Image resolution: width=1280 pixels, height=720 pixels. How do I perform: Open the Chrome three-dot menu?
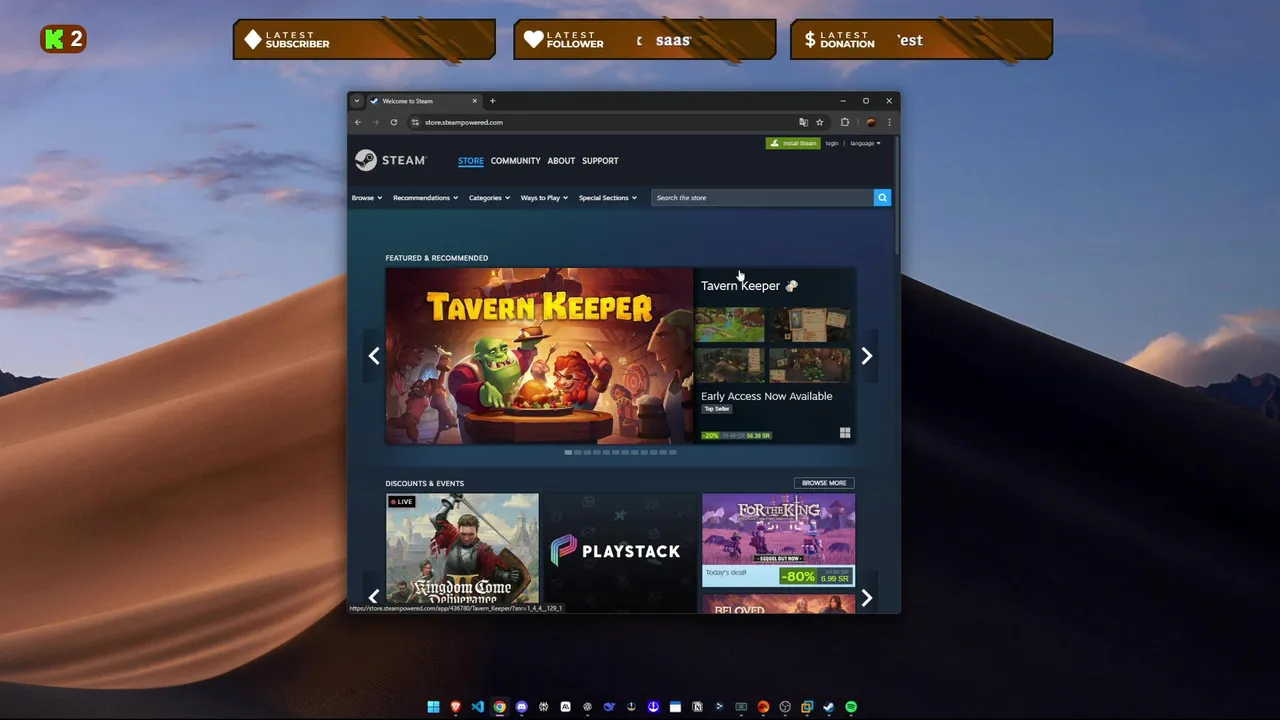pos(889,122)
